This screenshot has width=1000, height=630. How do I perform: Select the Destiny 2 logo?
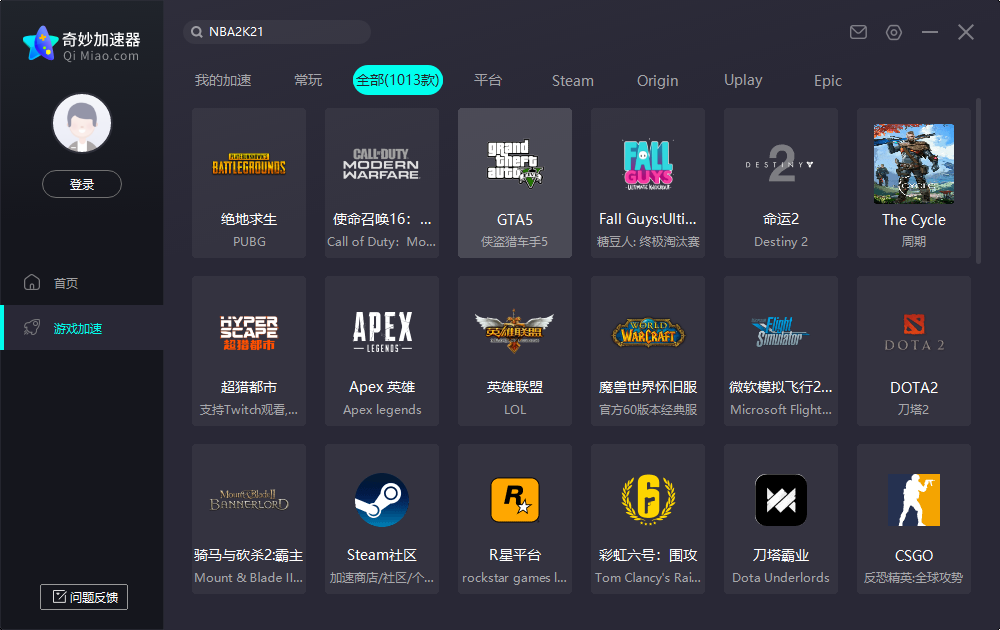point(781,165)
